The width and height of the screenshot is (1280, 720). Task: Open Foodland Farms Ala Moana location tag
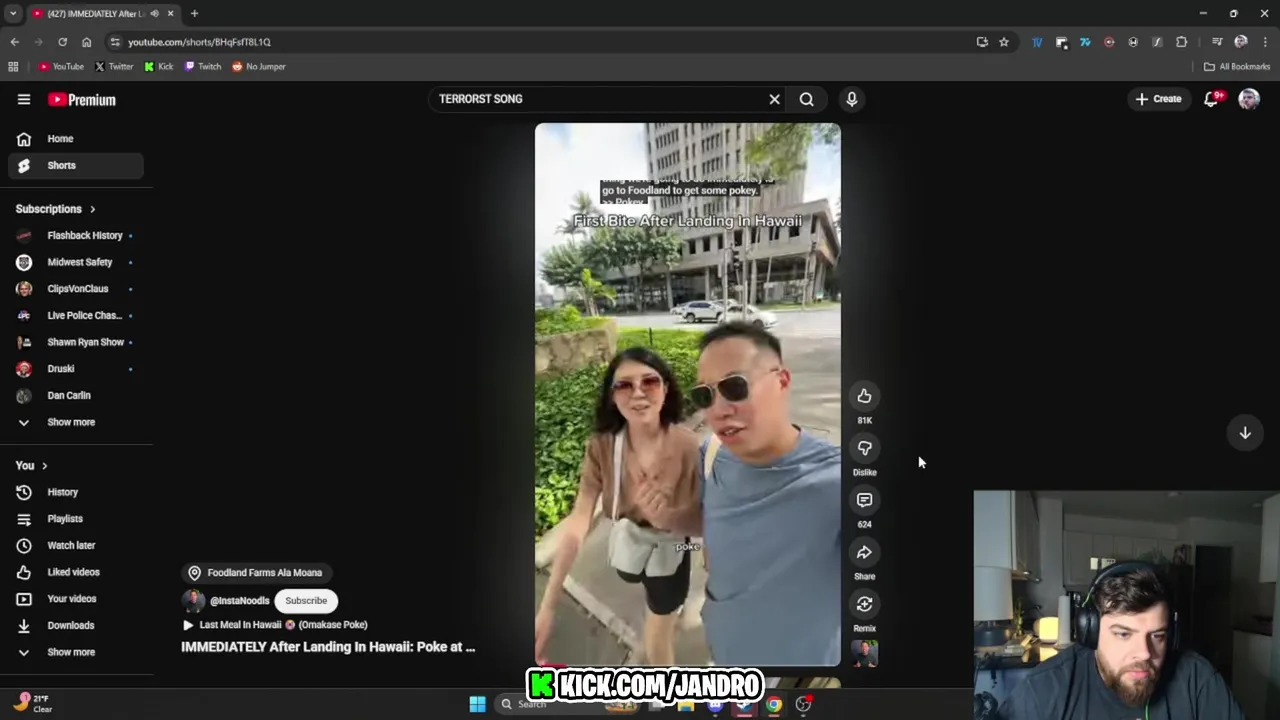click(257, 573)
